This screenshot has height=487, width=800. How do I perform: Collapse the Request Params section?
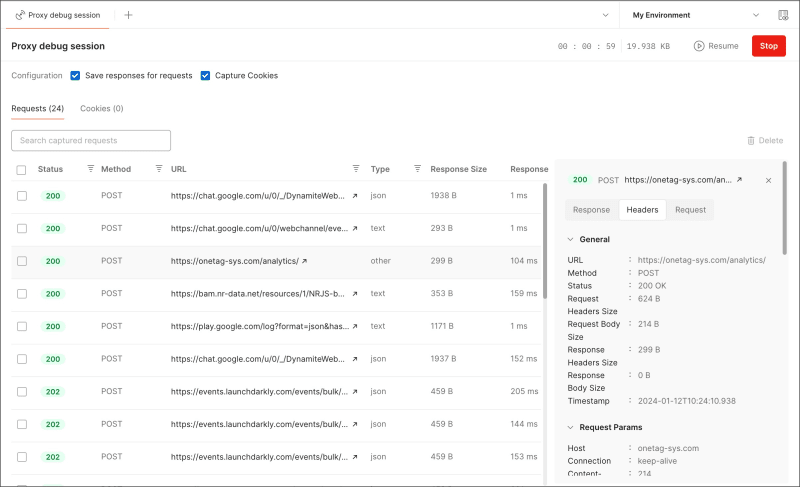pos(570,427)
